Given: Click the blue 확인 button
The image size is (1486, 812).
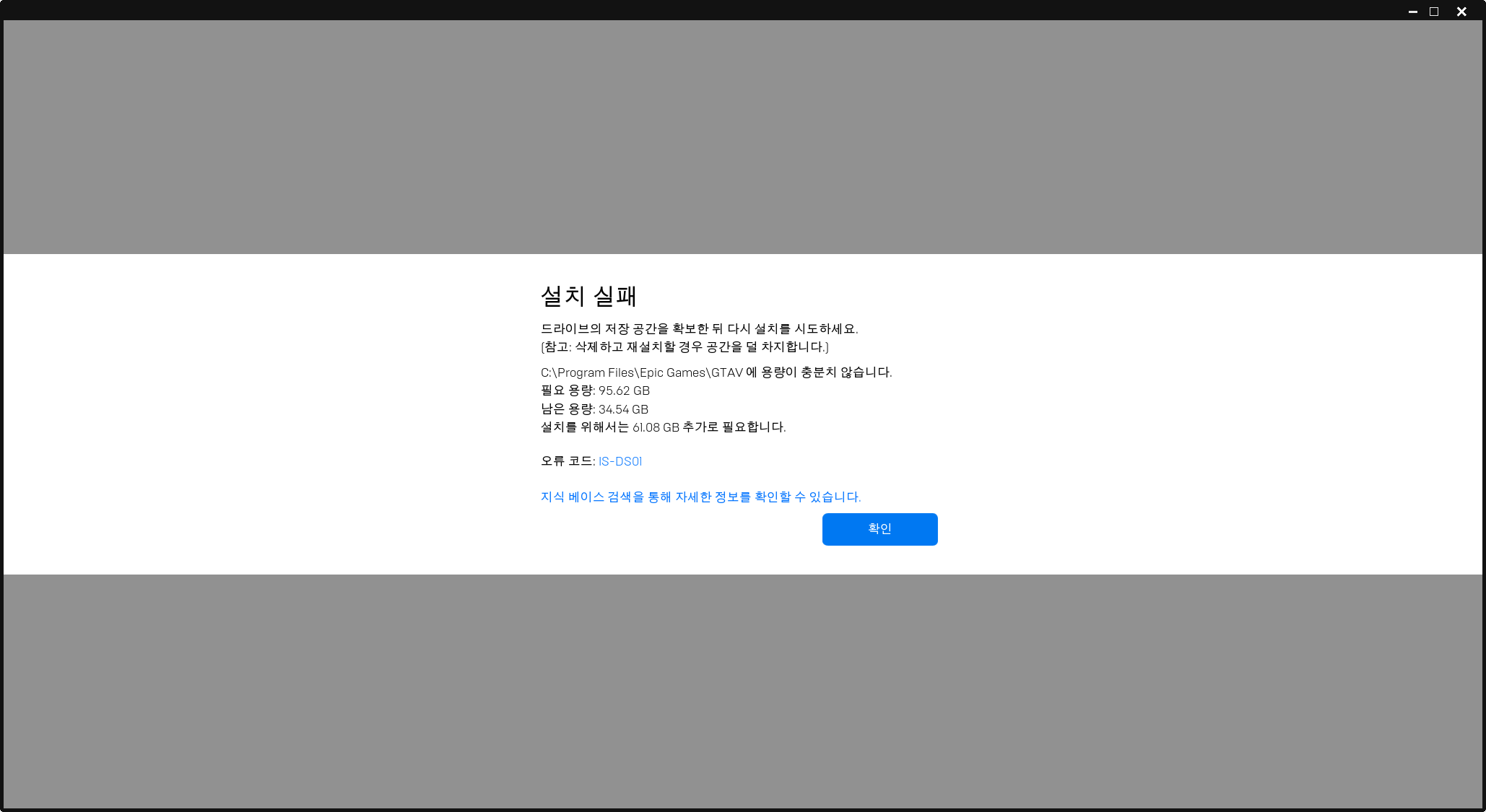Looking at the screenshot, I should click(879, 529).
